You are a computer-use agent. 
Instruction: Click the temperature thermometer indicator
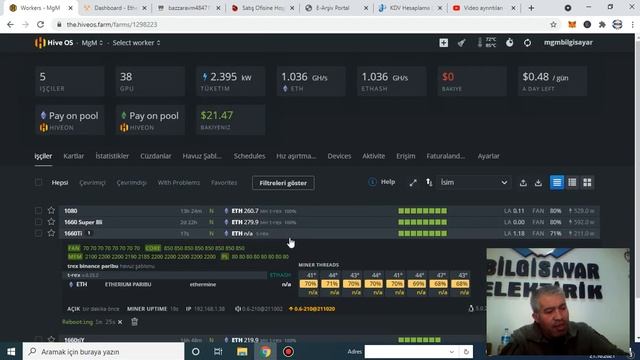coord(487,42)
